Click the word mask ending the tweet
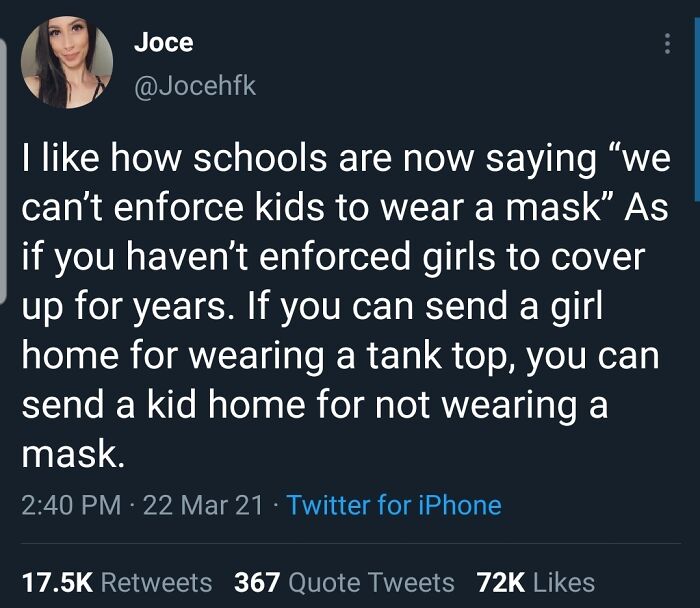Viewport: 700px width, 608px height. (73, 454)
